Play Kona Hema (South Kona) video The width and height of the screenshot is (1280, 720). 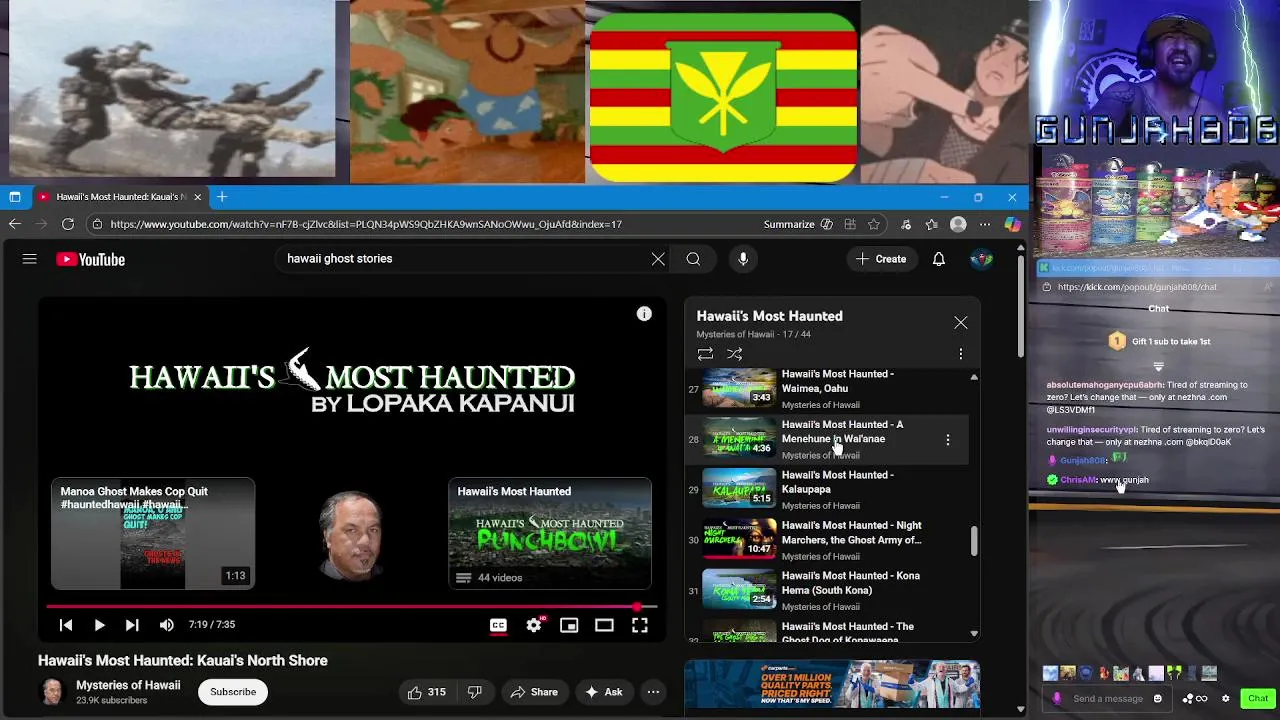(x=826, y=591)
